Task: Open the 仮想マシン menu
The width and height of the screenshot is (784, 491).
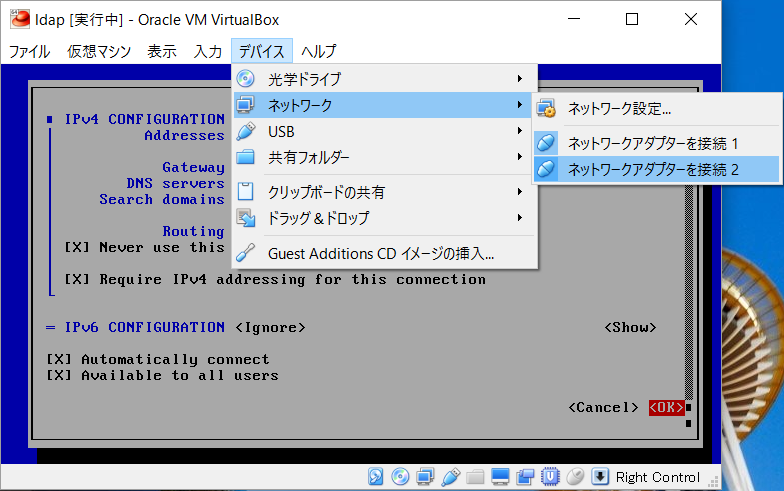Action: pos(99,51)
